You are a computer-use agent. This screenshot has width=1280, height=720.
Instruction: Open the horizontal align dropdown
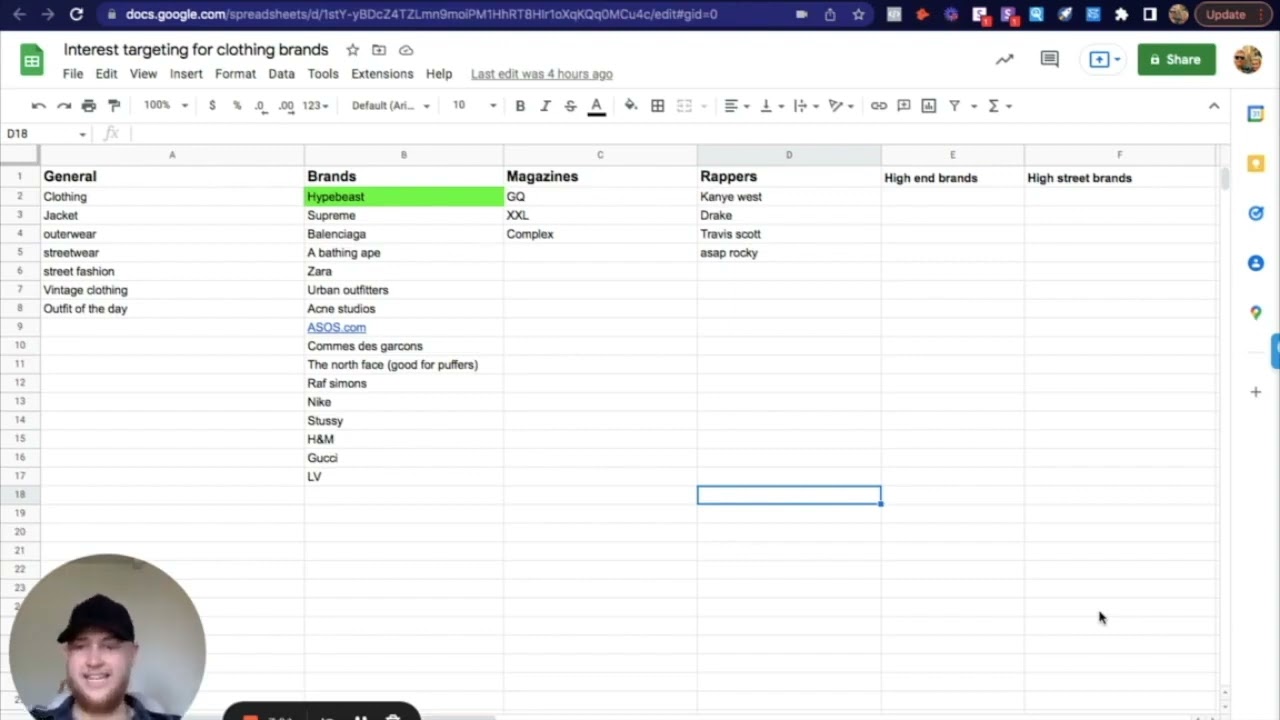pos(737,106)
